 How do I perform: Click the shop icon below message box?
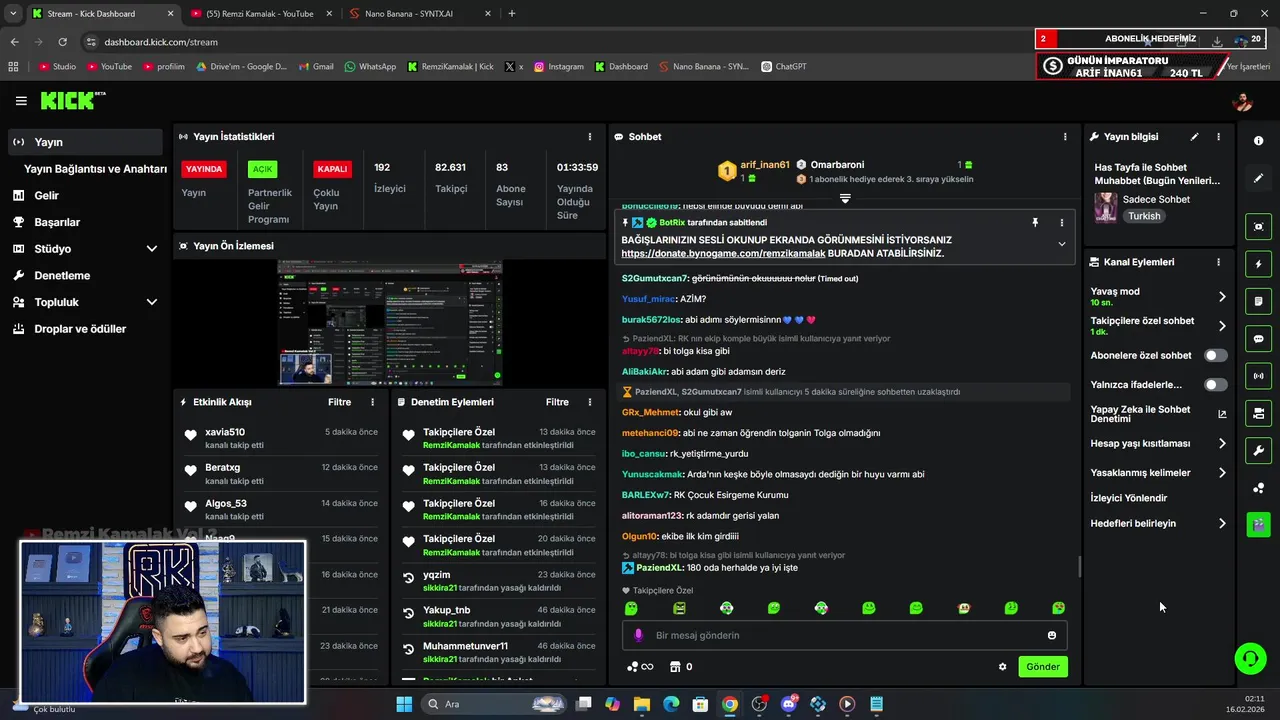click(675, 667)
